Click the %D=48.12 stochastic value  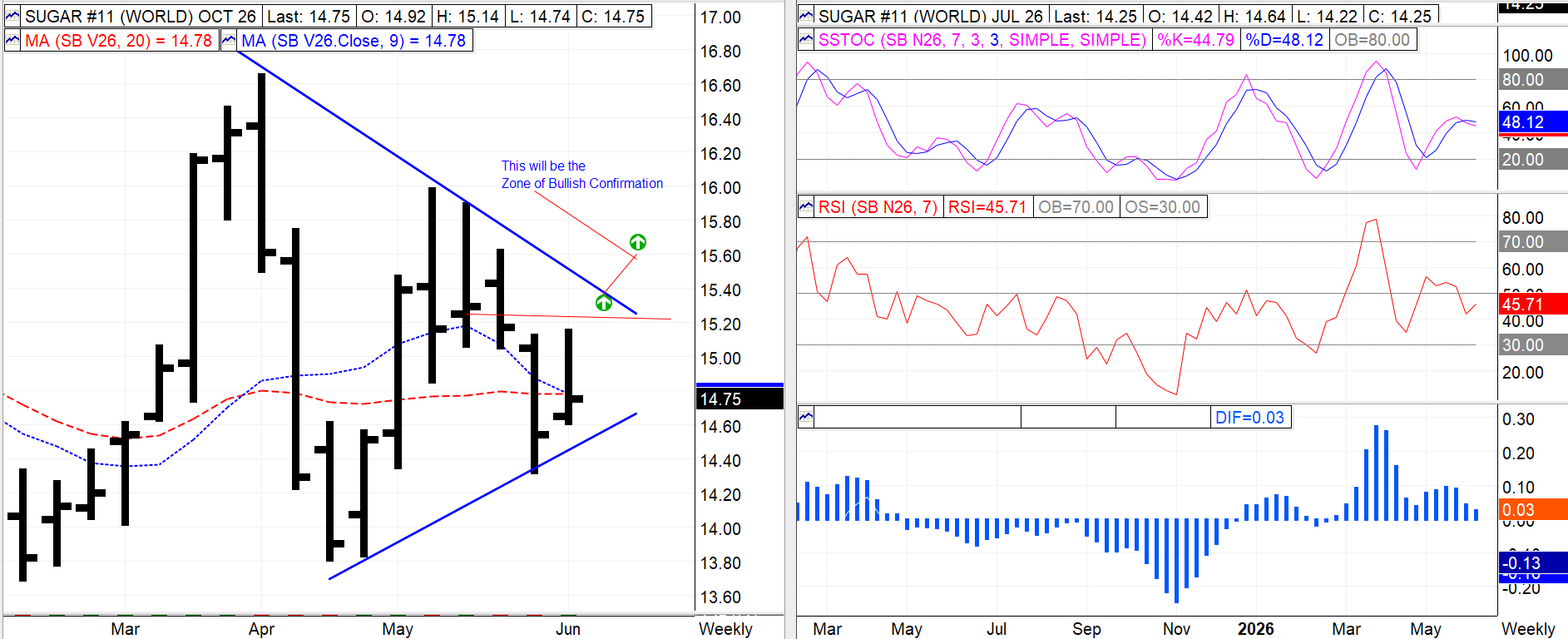click(x=1284, y=40)
